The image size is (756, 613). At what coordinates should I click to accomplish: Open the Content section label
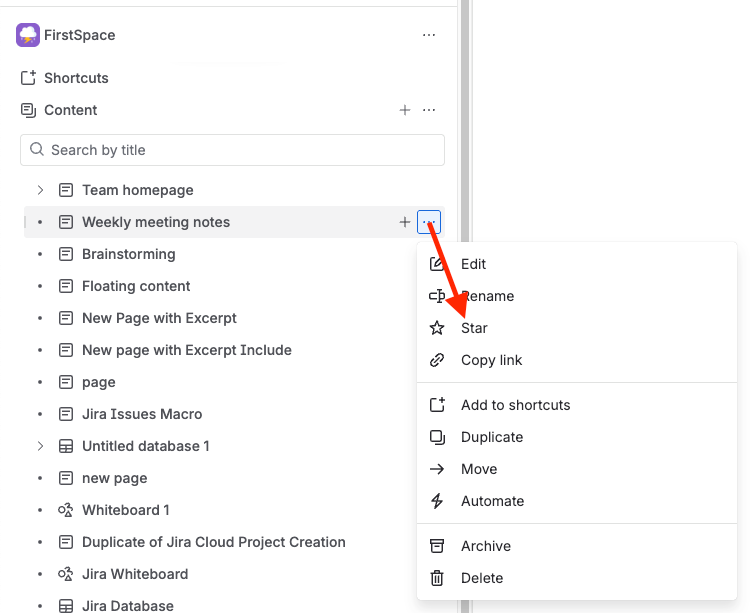click(70, 110)
